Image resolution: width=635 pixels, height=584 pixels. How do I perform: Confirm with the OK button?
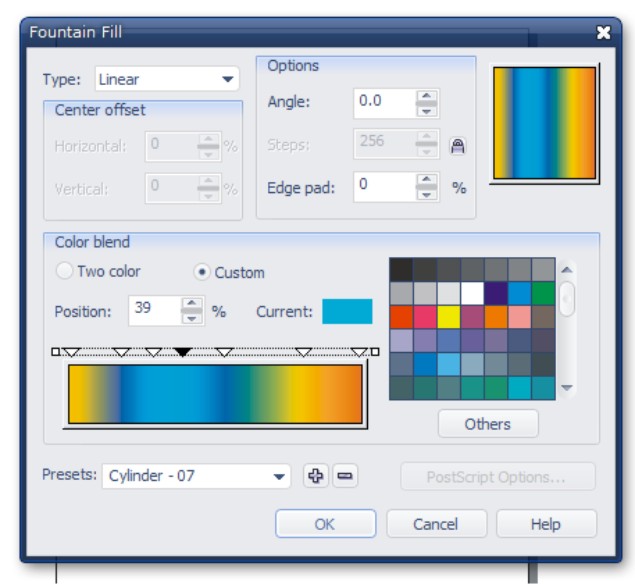tap(326, 524)
